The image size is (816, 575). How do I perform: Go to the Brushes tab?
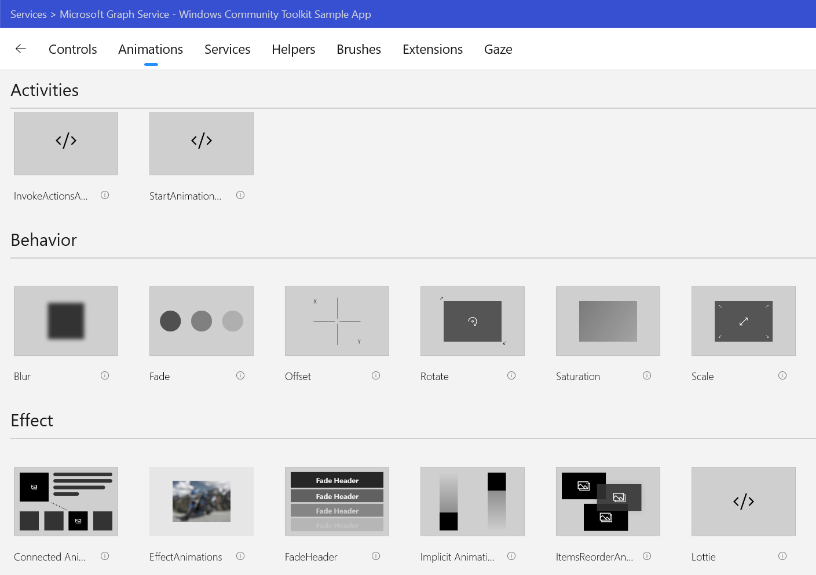pos(359,49)
